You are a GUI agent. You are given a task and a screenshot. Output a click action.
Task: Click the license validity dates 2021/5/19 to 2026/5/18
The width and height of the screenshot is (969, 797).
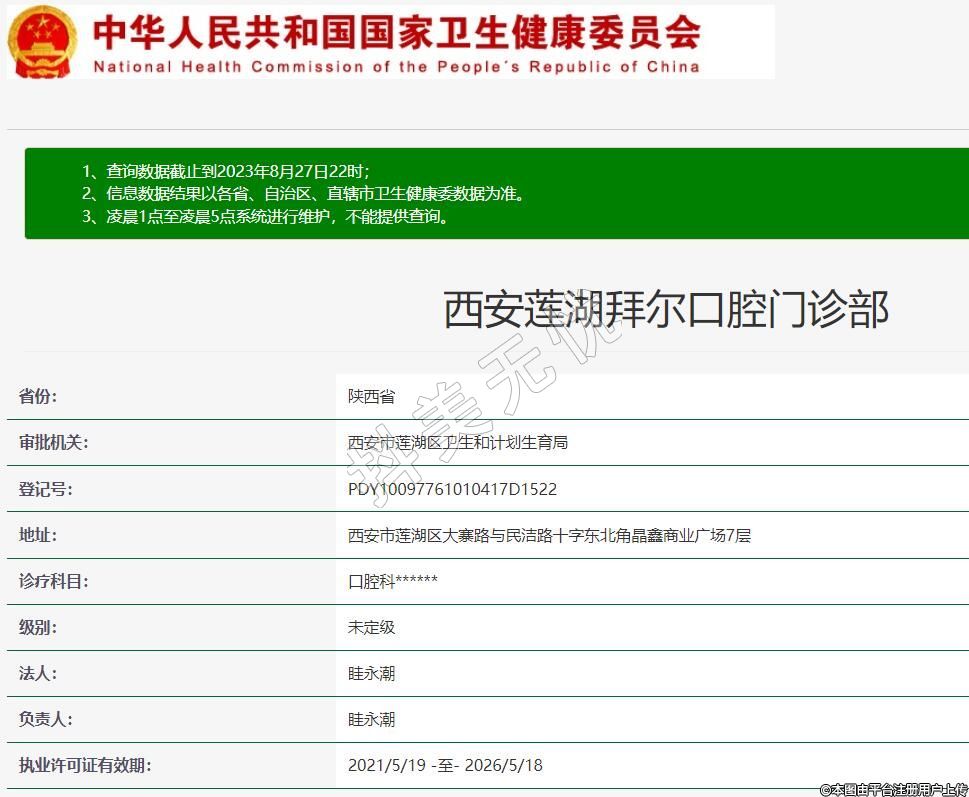point(445,765)
